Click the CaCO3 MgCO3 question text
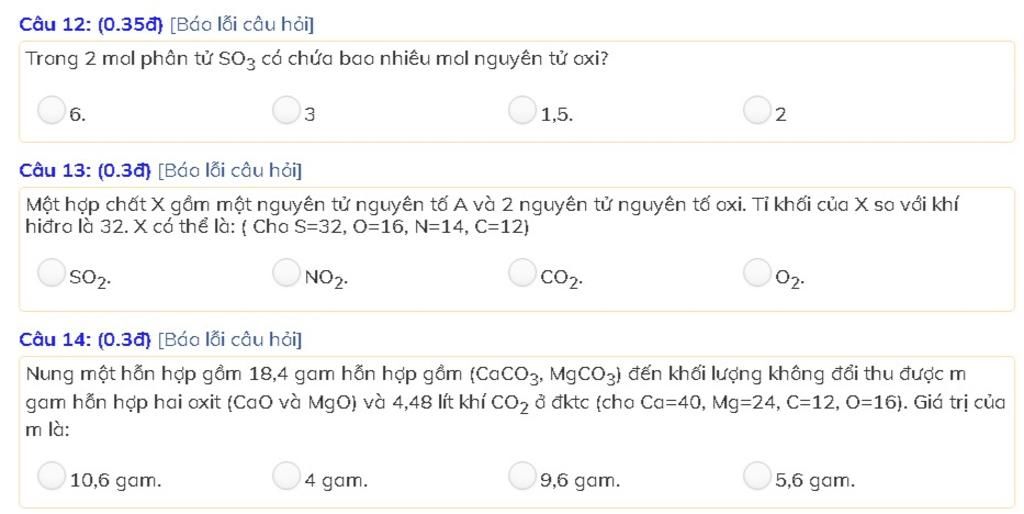Screen dimensions: 1024x514 tap(515, 402)
